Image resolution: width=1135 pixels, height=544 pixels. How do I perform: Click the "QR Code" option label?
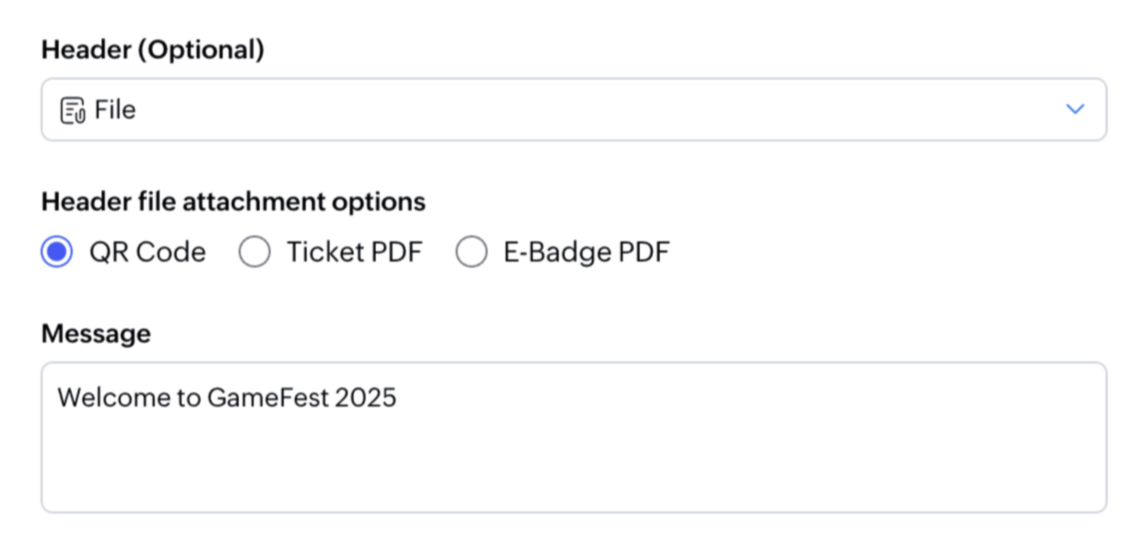147,253
